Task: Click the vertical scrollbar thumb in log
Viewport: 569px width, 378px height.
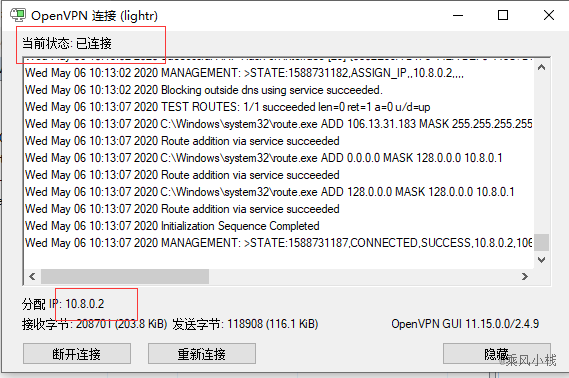Action: 541,242
